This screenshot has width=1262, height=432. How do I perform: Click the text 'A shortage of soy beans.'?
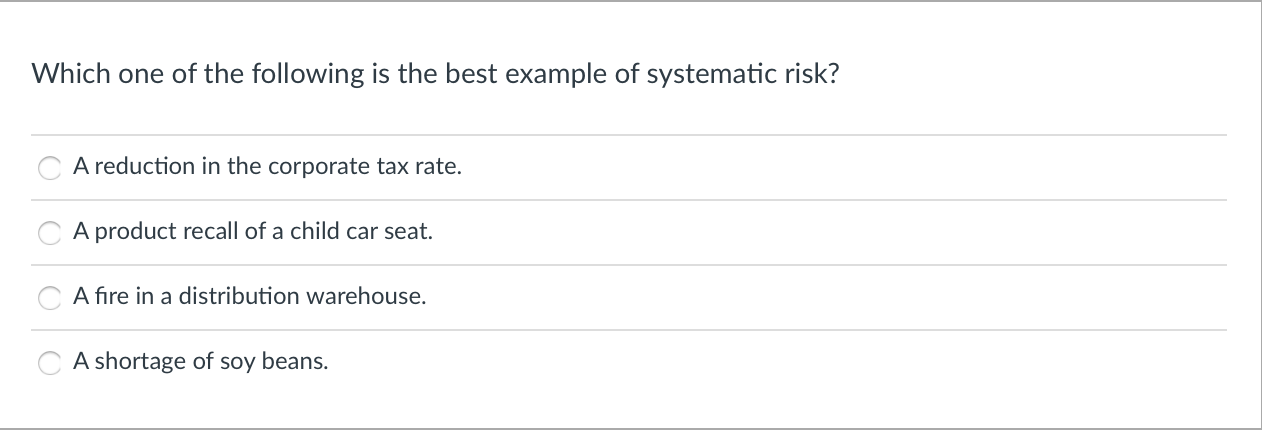tap(201, 362)
